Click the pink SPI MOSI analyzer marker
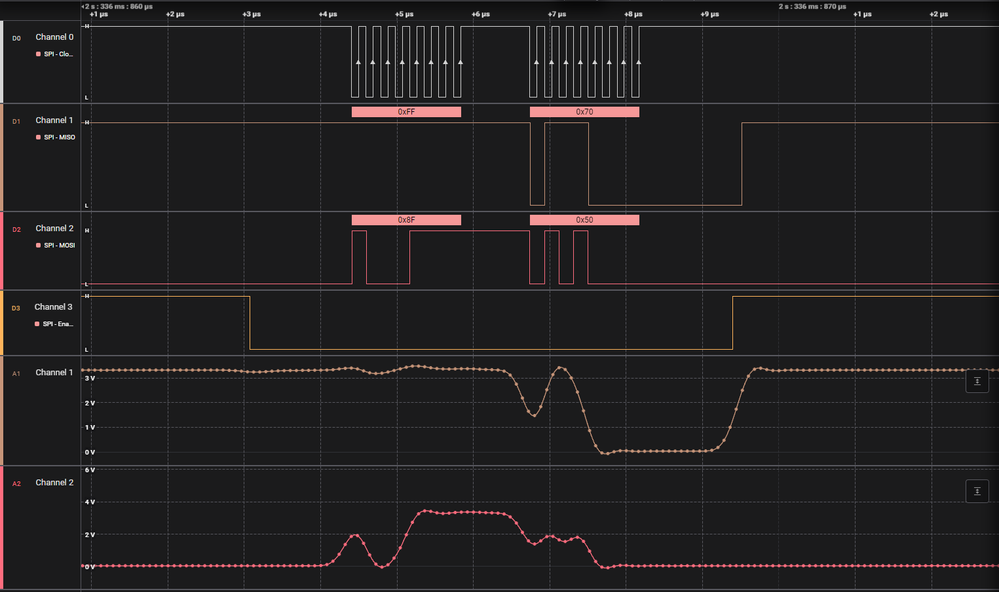 [38, 245]
